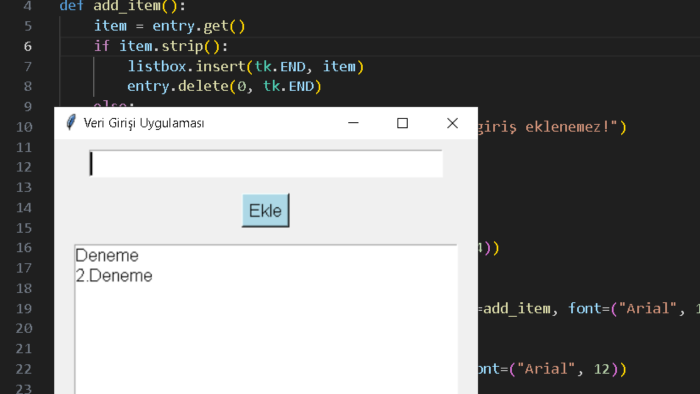This screenshot has width=700, height=394.
Task: Click '("Arial", 12))' code on line 22
Action: (x=567, y=369)
